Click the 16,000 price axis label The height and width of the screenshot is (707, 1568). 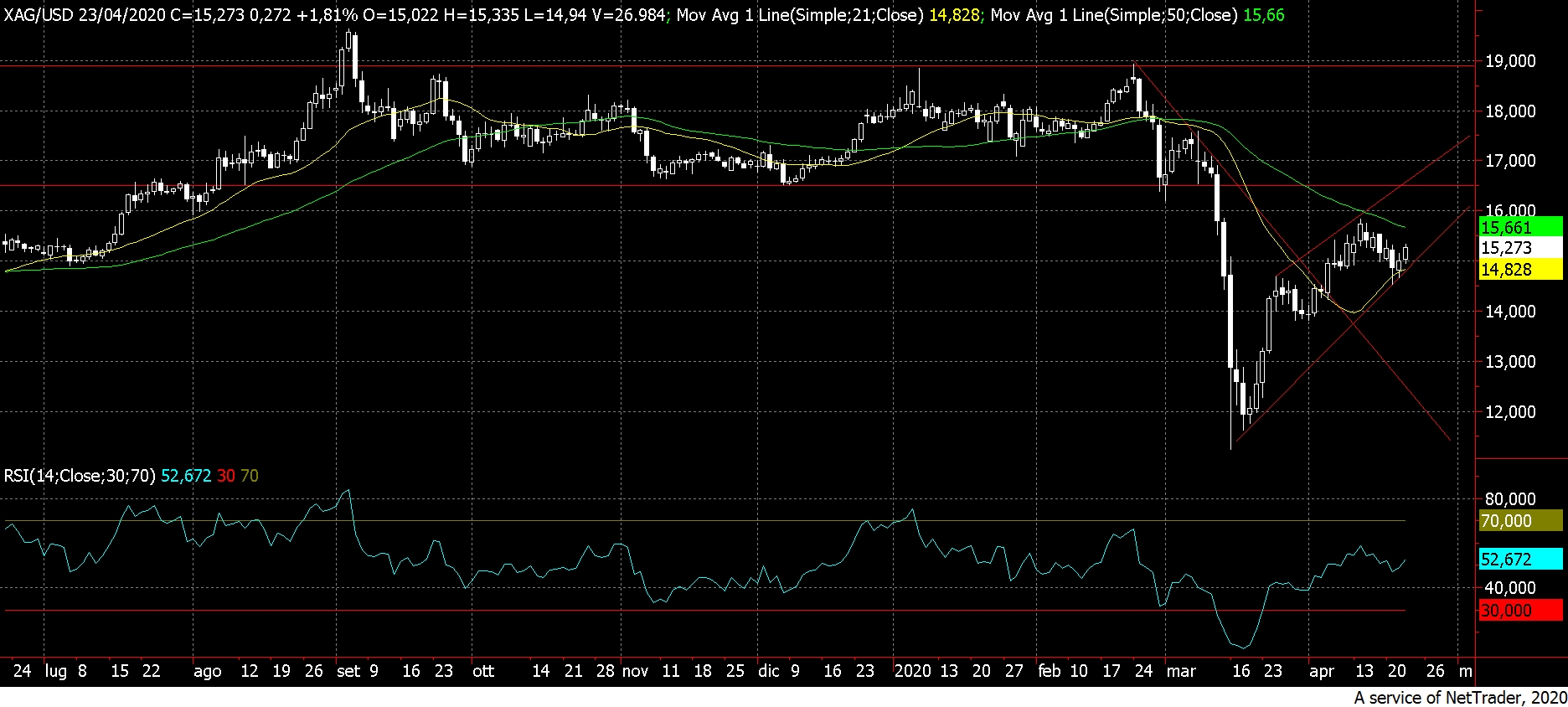(x=1510, y=209)
